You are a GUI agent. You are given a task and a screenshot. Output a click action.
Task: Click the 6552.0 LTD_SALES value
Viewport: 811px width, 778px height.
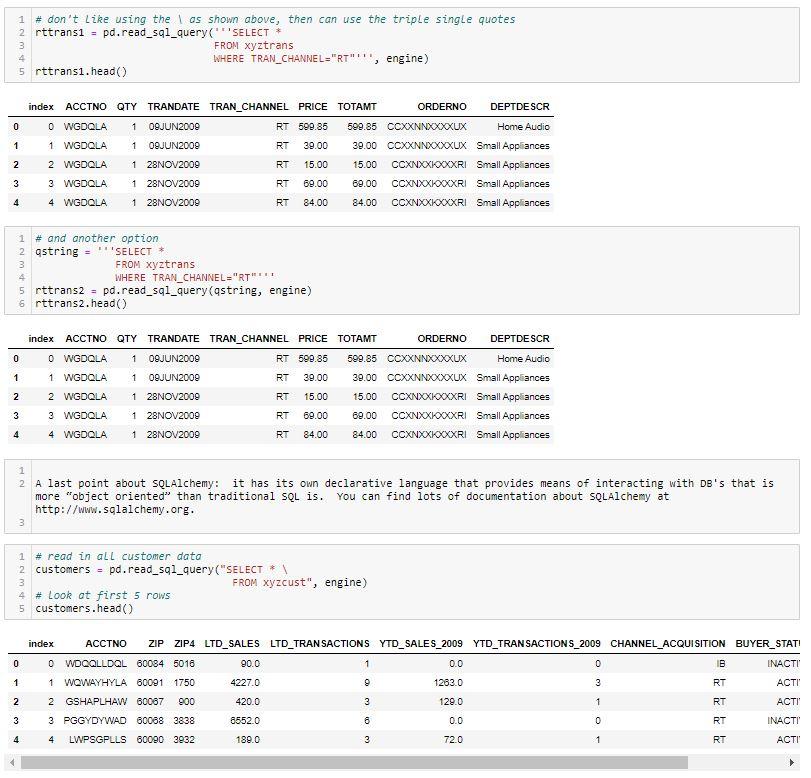pos(245,721)
